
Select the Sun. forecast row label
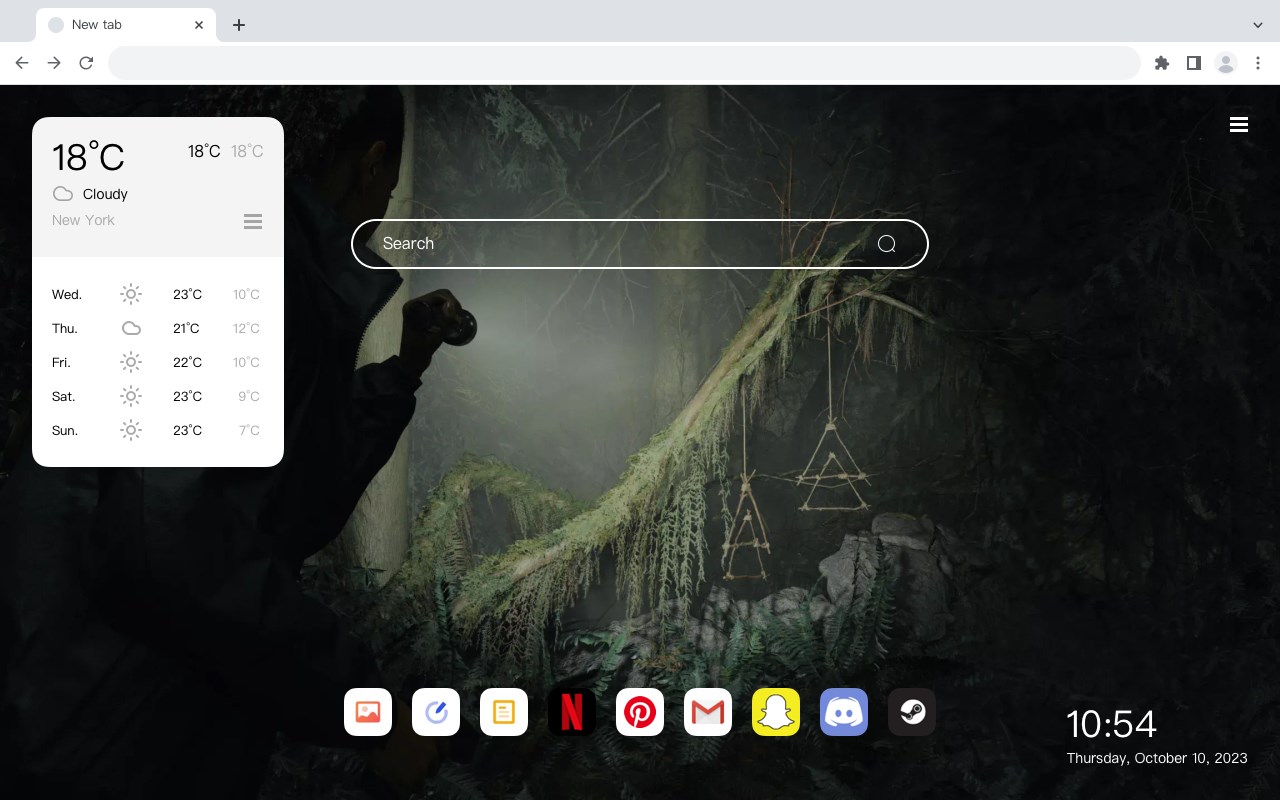[65, 430]
